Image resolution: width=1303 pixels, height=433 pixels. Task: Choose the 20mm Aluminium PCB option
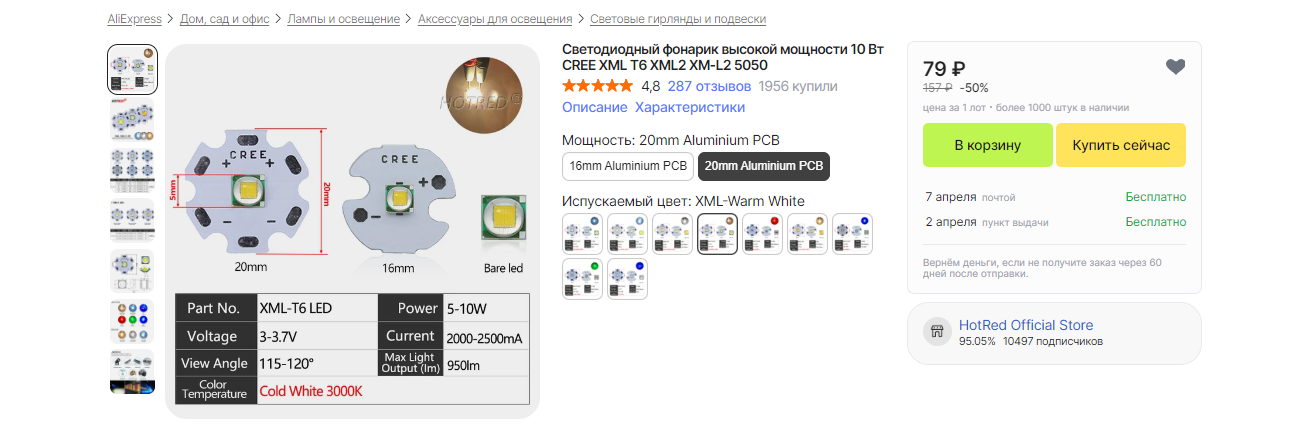pyautogui.click(x=763, y=166)
